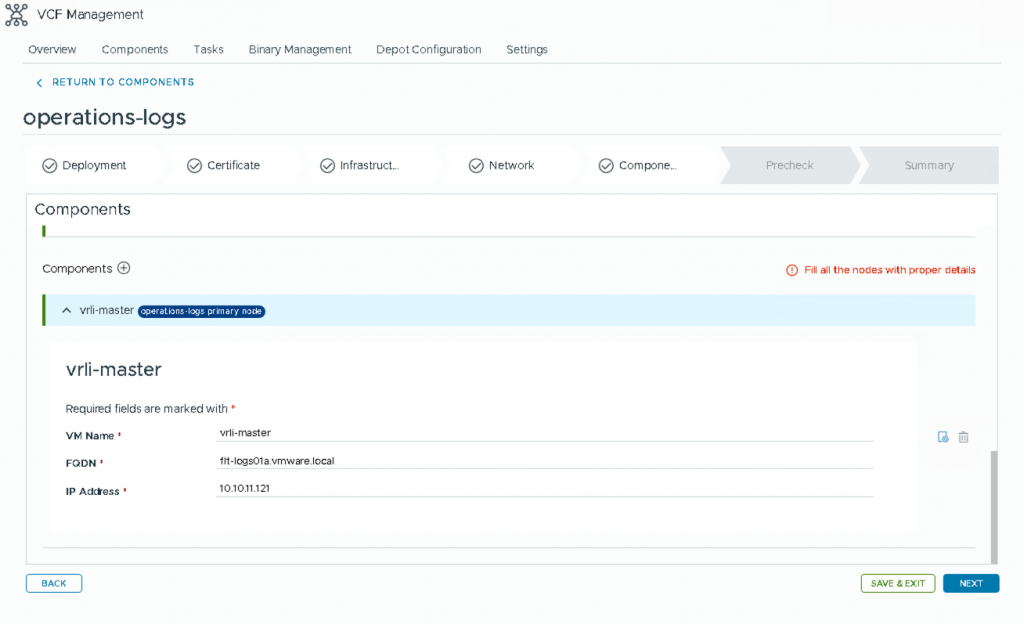Go to the Precheck wizard step
The width and height of the screenshot is (1024, 625).
789,166
